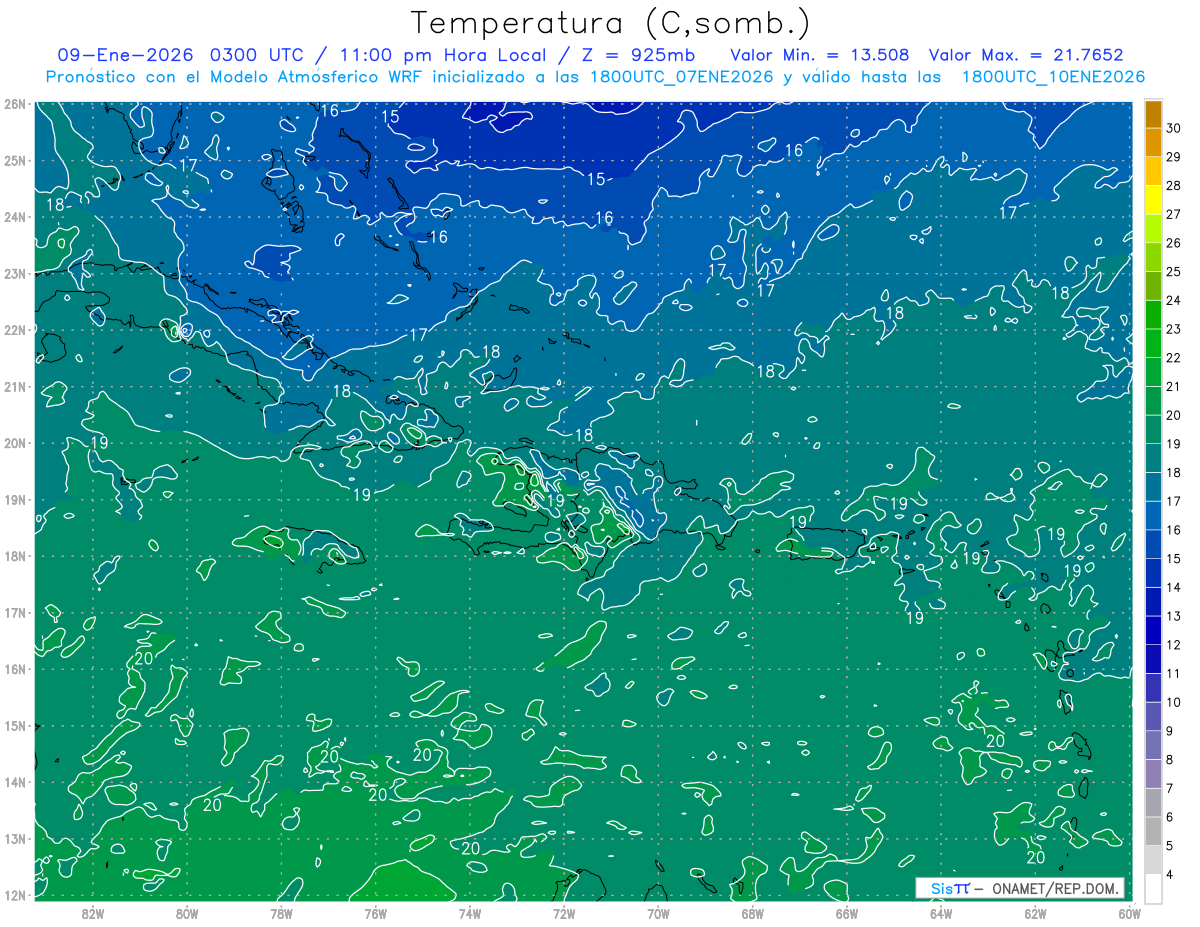Click the "82W" longitude axis label

click(92, 913)
